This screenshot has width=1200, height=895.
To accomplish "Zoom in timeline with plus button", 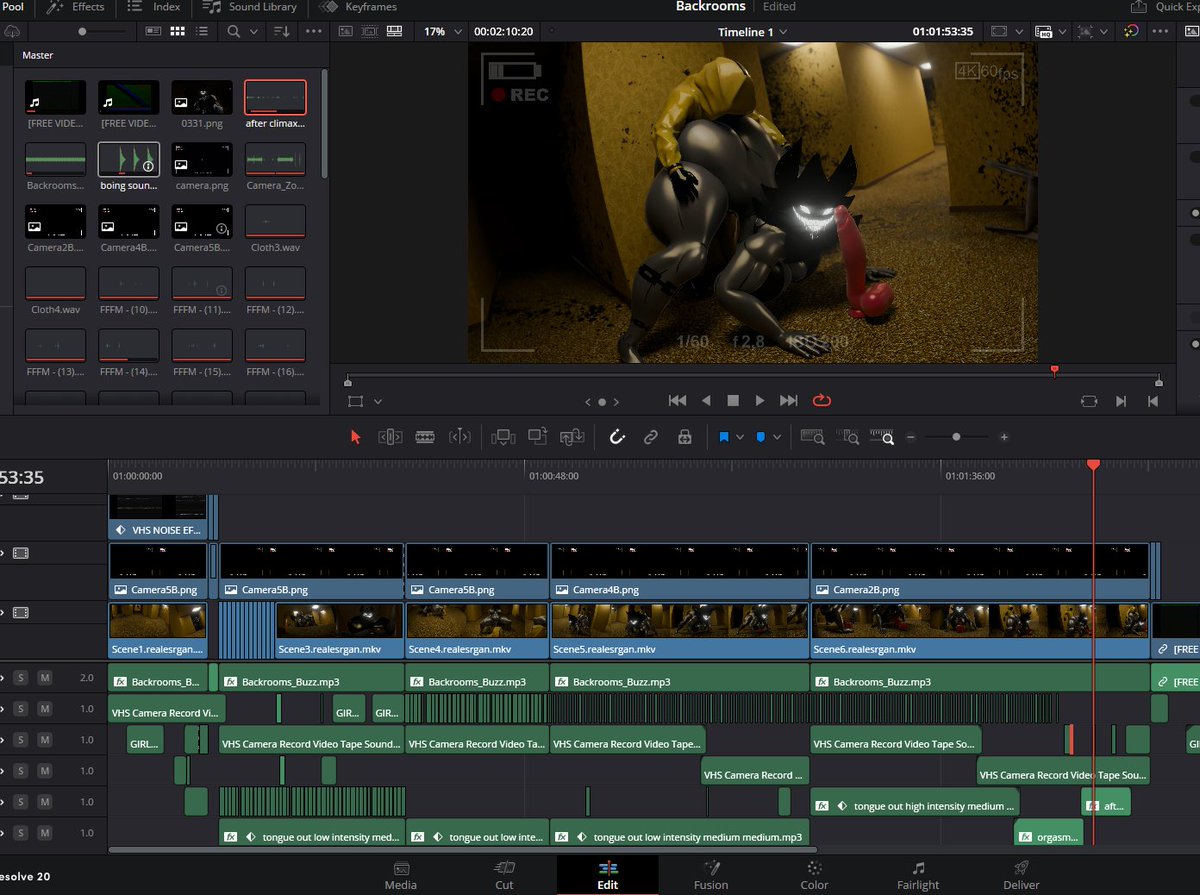I will coord(1004,437).
